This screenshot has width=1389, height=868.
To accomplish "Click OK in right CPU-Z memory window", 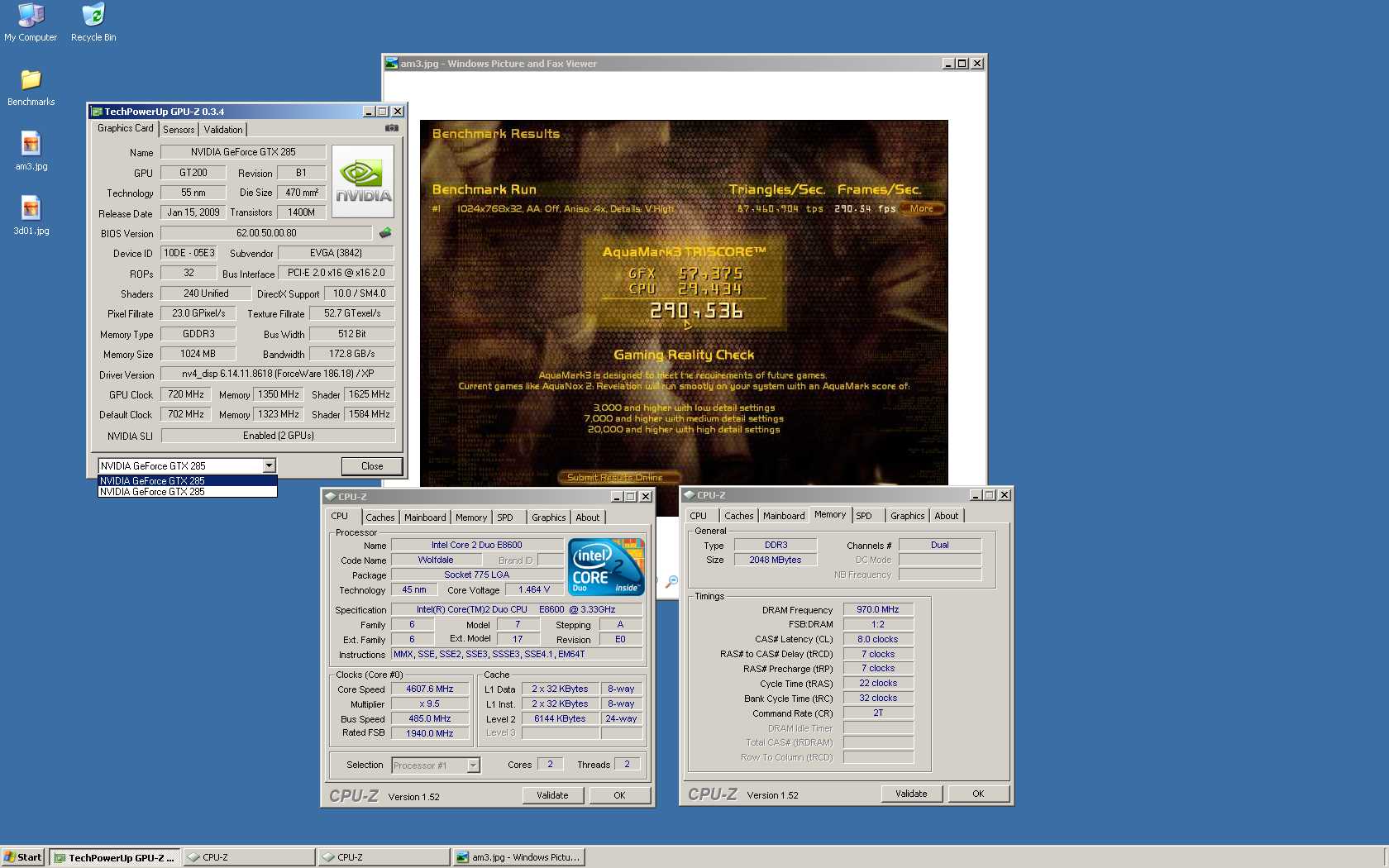I will [978, 794].
